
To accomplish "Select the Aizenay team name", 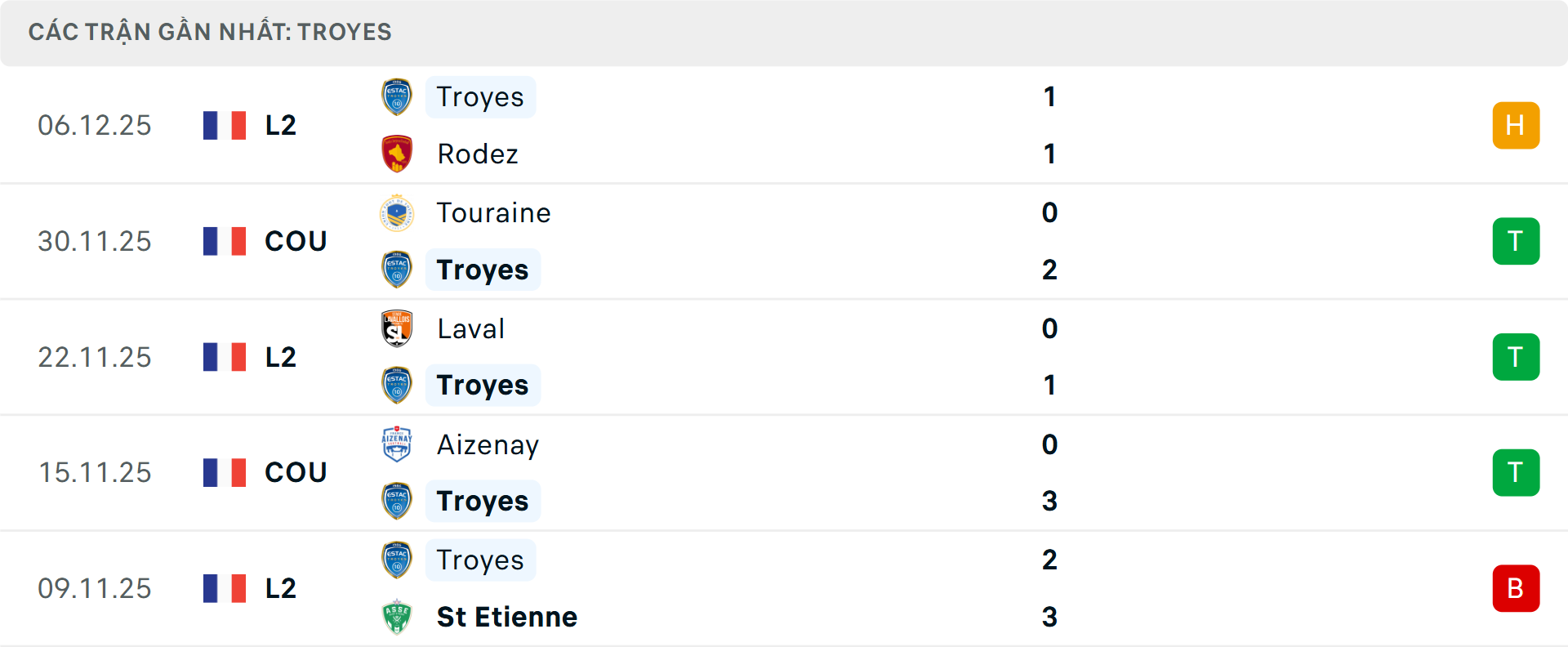I will pos(488,444).
